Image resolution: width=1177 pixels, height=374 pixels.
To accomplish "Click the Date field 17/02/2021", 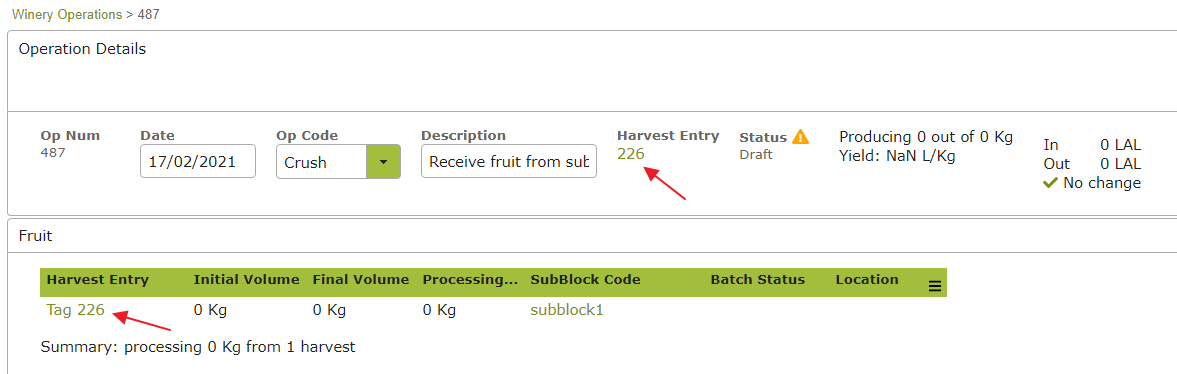I will [x=198, y=161].
